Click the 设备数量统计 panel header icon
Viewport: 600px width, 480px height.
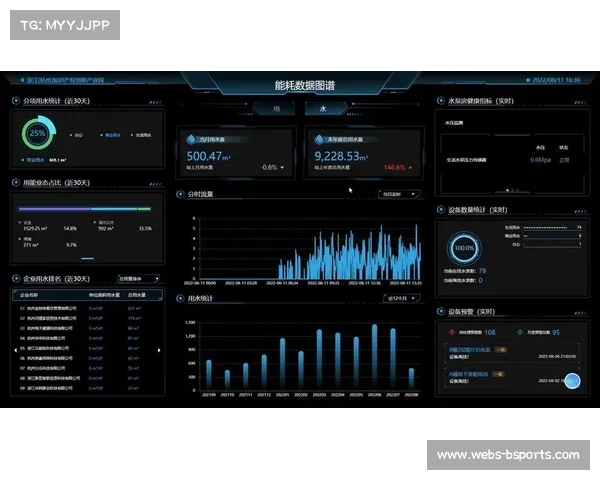click(440, 210)
